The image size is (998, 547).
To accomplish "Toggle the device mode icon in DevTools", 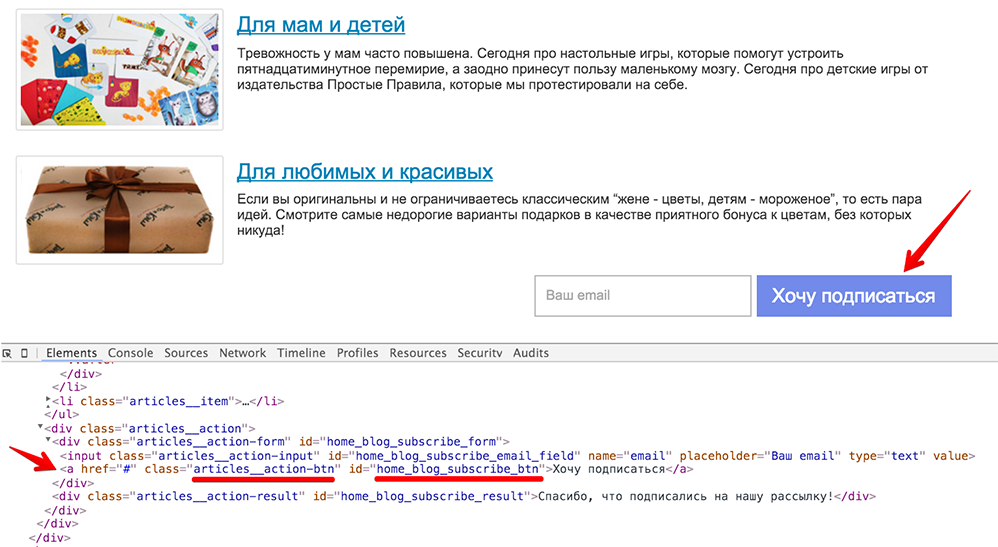I will (x=24, y=353).
